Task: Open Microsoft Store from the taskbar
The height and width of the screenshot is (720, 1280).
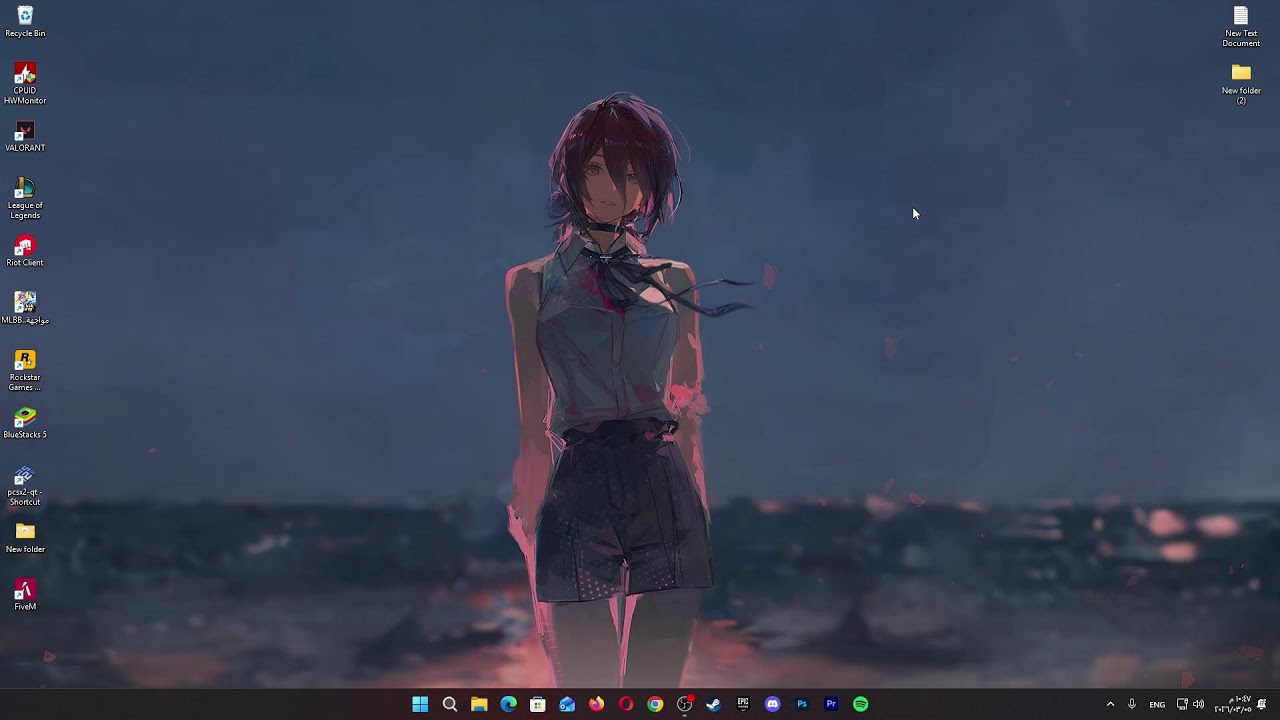Action: click(538, 704)
